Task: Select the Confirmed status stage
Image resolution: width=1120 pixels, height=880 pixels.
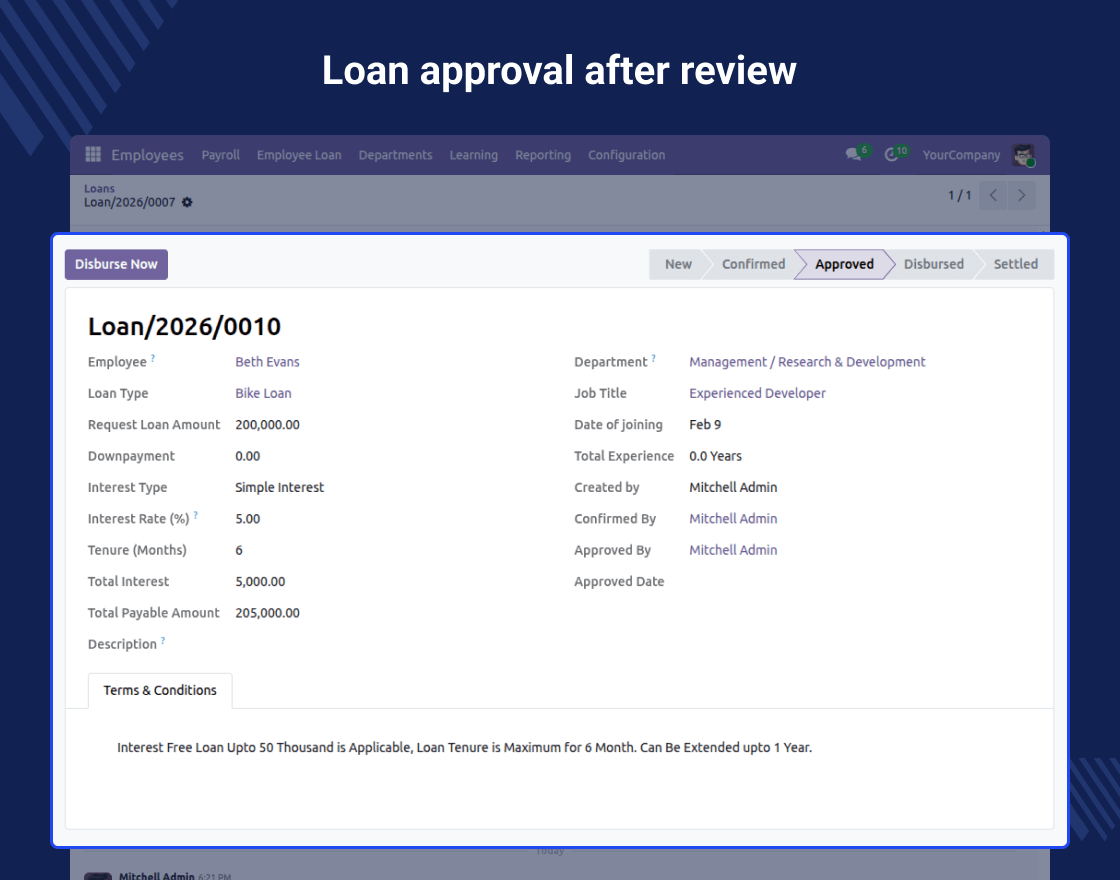Action: pyautogui.click(x=753, y=264)
